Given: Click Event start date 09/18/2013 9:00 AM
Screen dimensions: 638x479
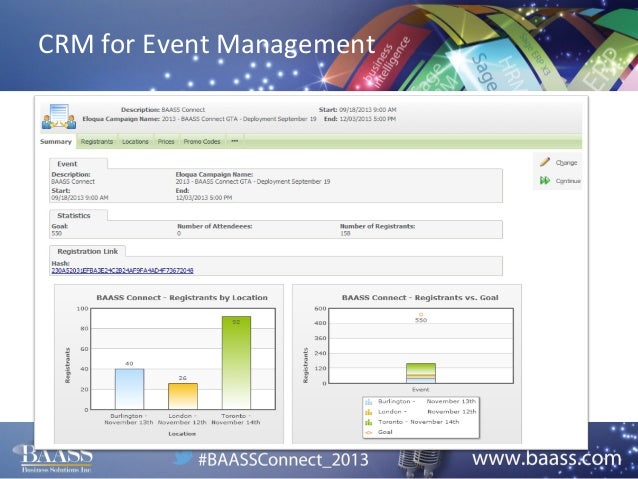Looking at the screenshot, I should pyautogui.click(x=80, y=198).
